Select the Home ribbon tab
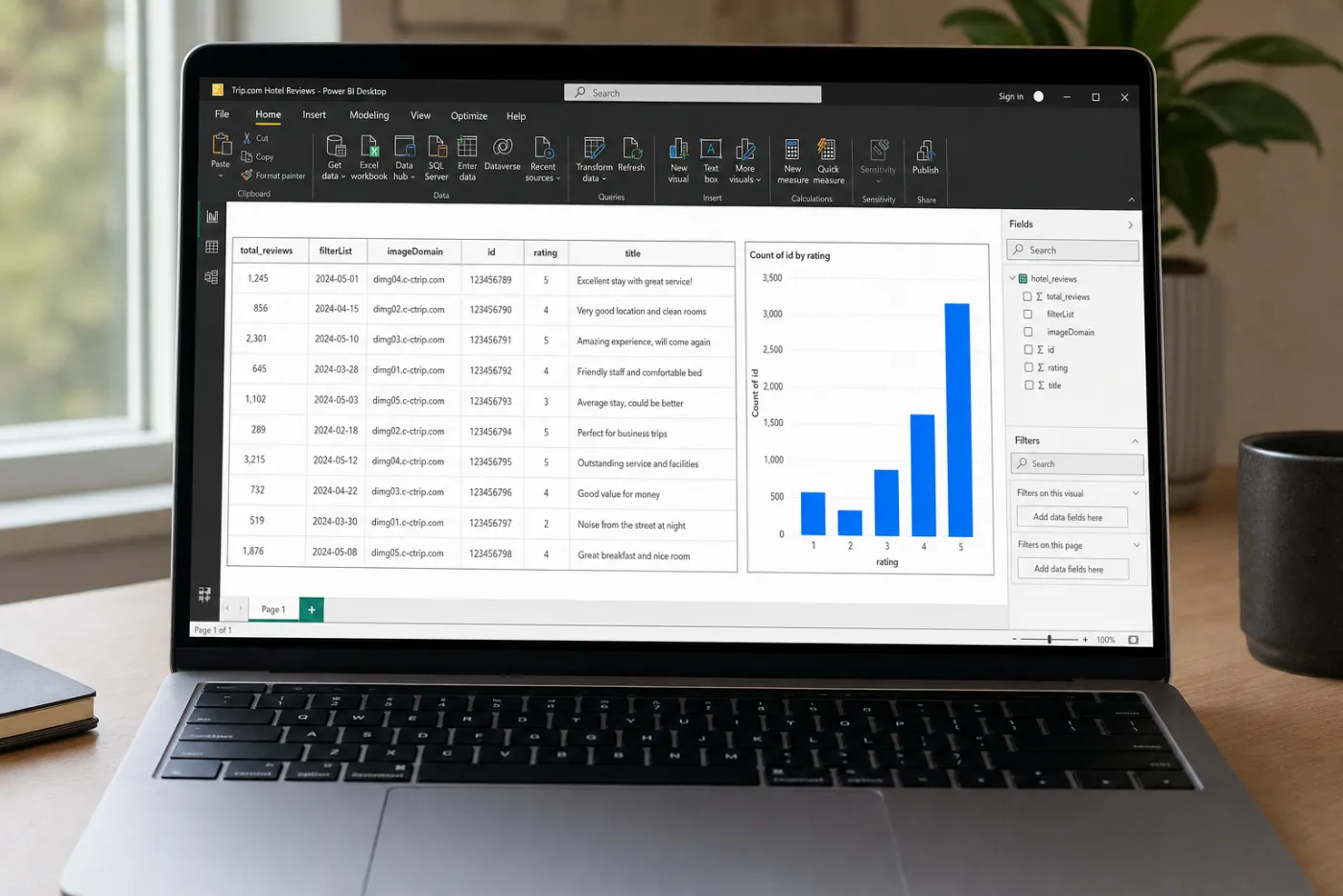 (x=269, y=114)
